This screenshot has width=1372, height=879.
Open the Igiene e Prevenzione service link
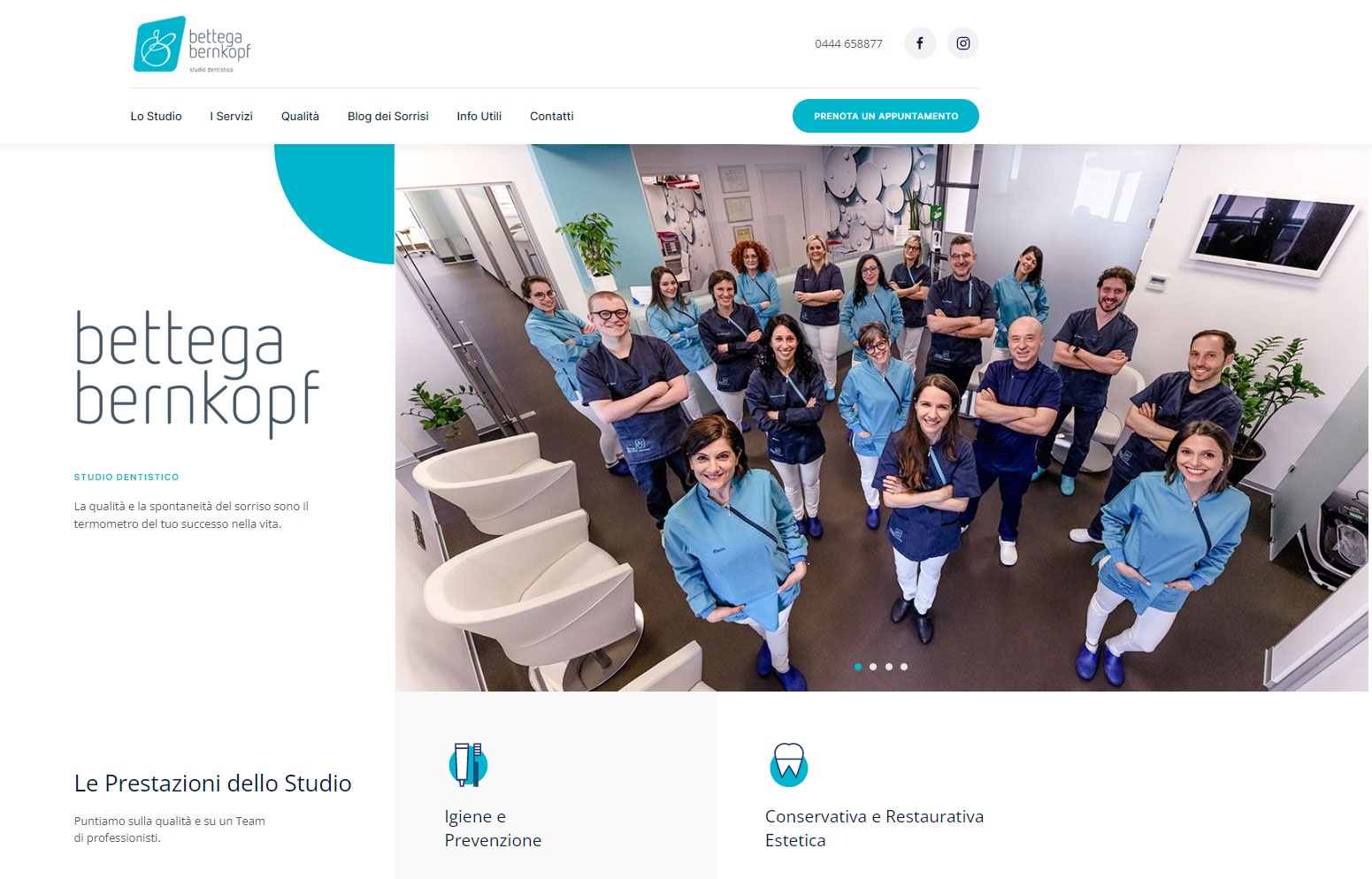point(493,829)
